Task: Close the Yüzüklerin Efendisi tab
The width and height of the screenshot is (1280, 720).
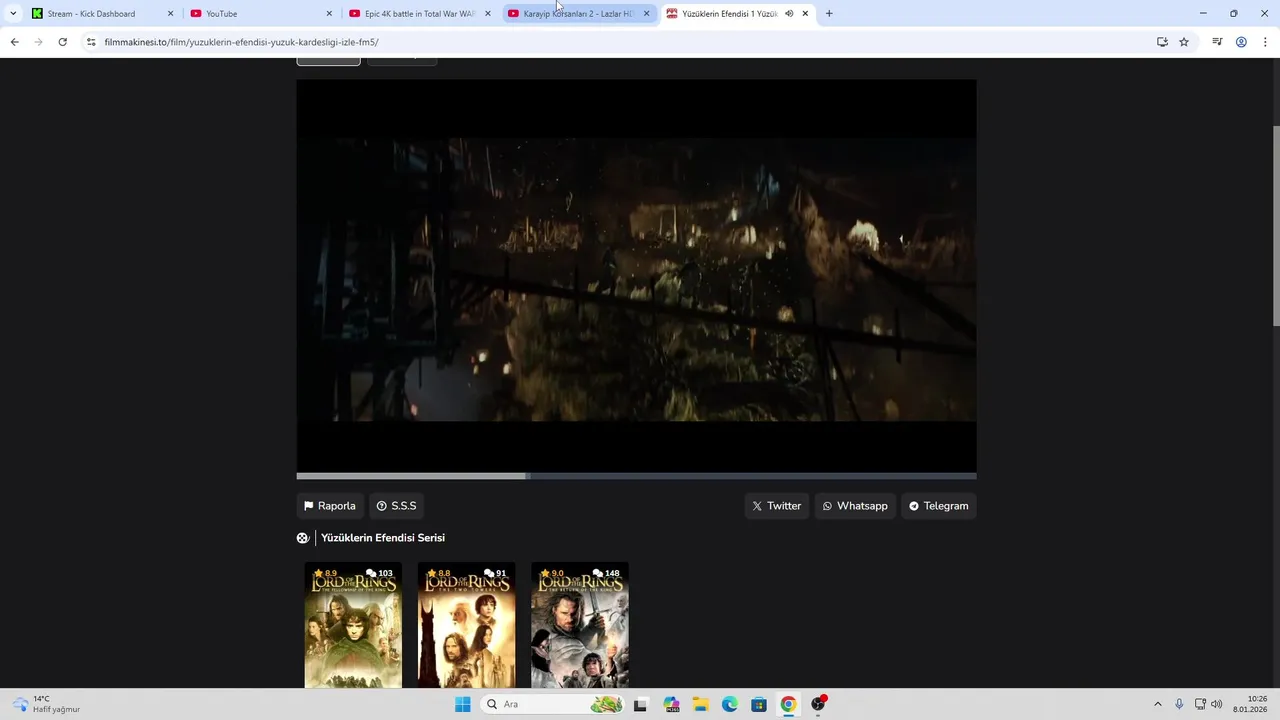Action: pos(805,14)
